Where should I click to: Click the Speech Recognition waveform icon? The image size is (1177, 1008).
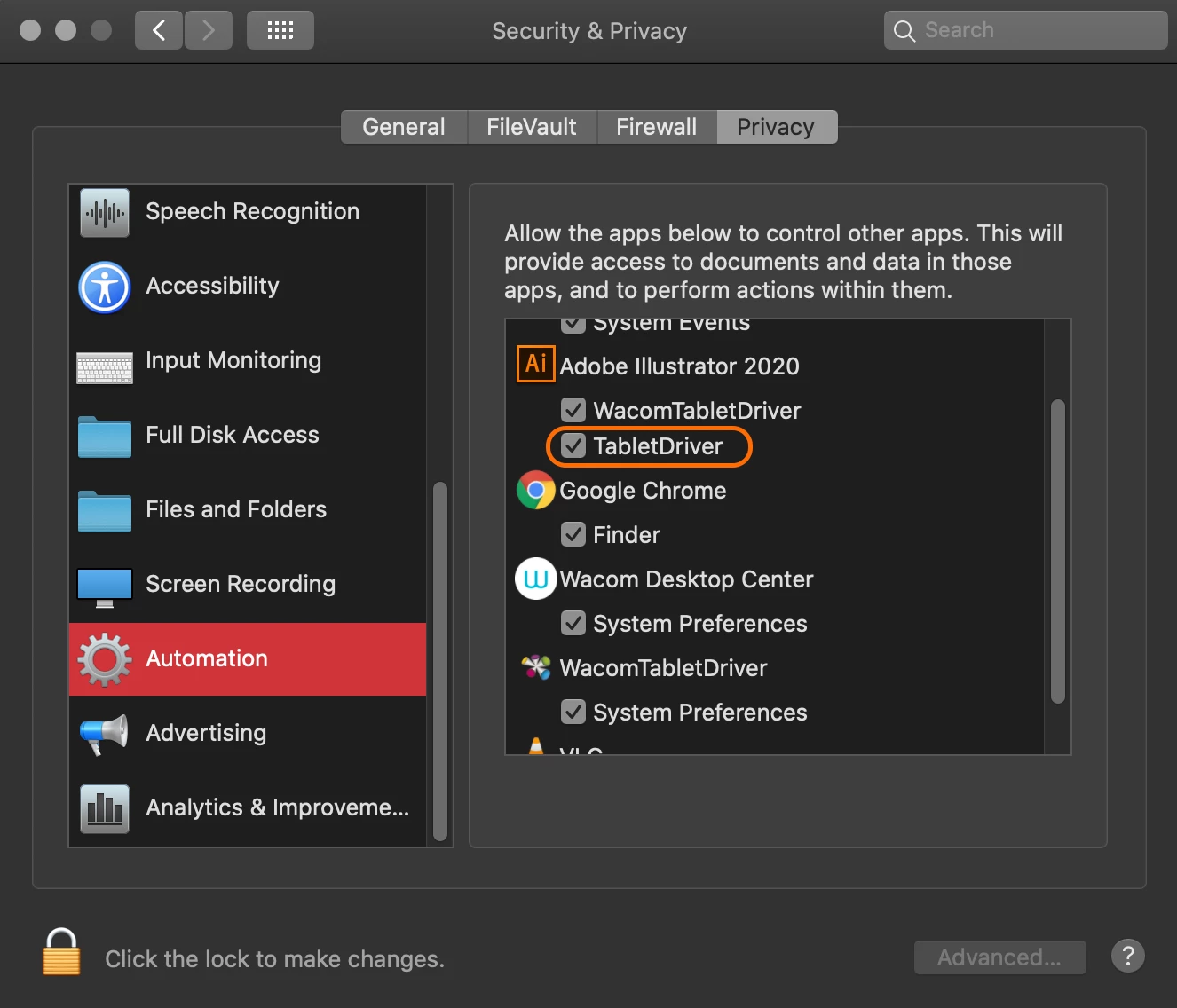(105, 213)
